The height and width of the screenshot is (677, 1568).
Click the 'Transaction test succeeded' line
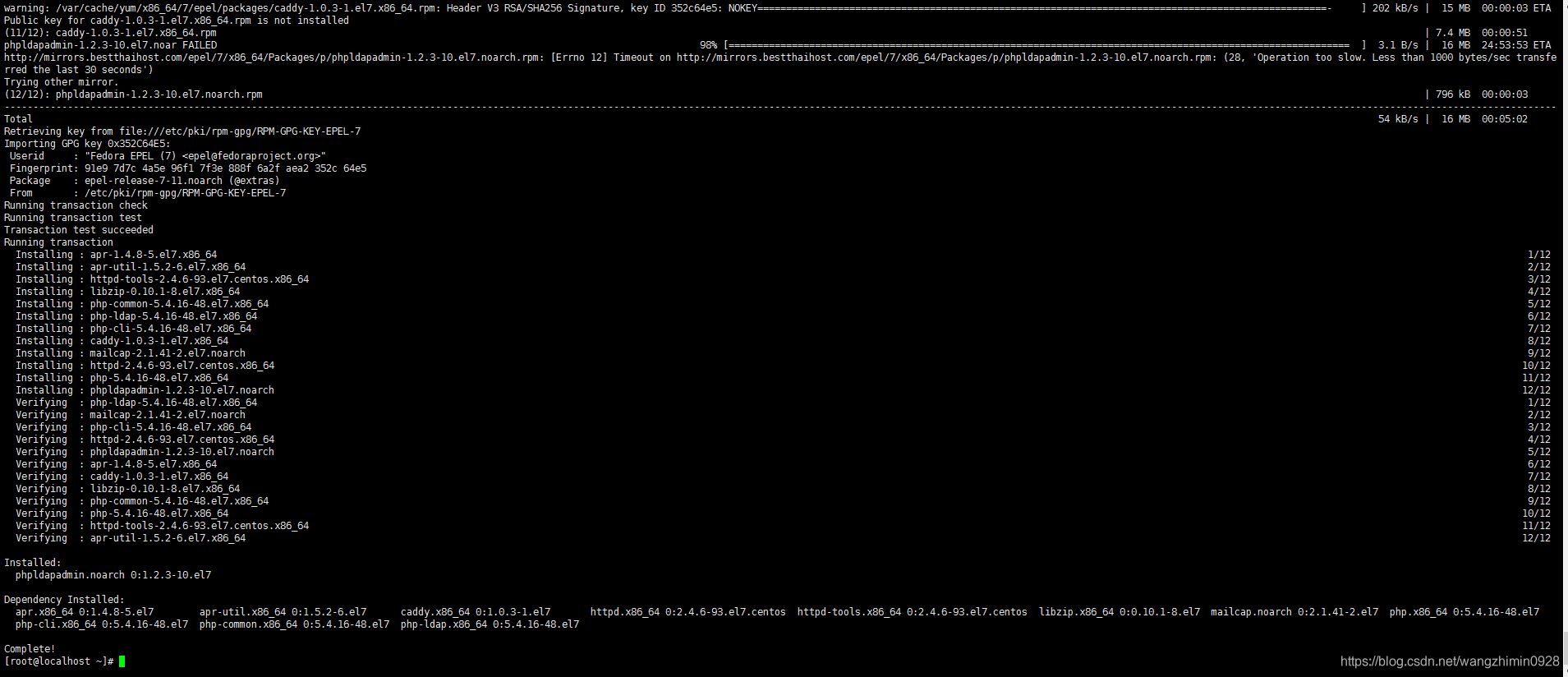(79, 230)
